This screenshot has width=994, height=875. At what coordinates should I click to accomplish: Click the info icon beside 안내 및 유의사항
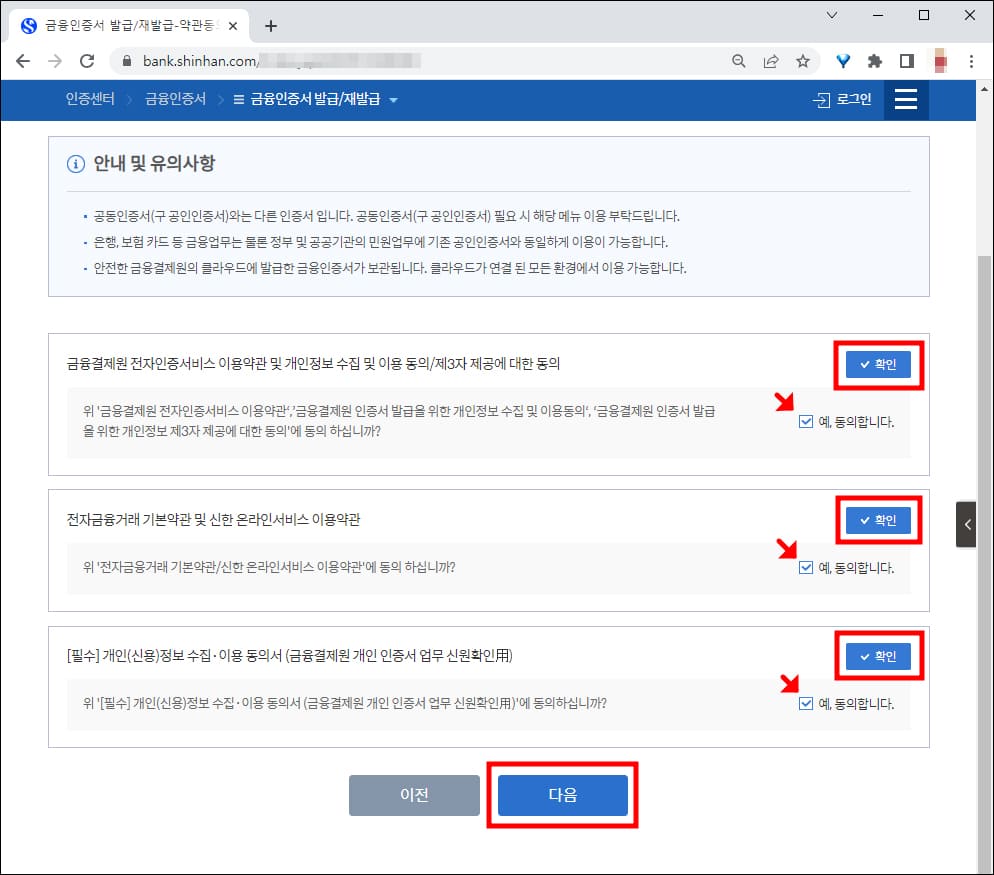click(75, 164)
